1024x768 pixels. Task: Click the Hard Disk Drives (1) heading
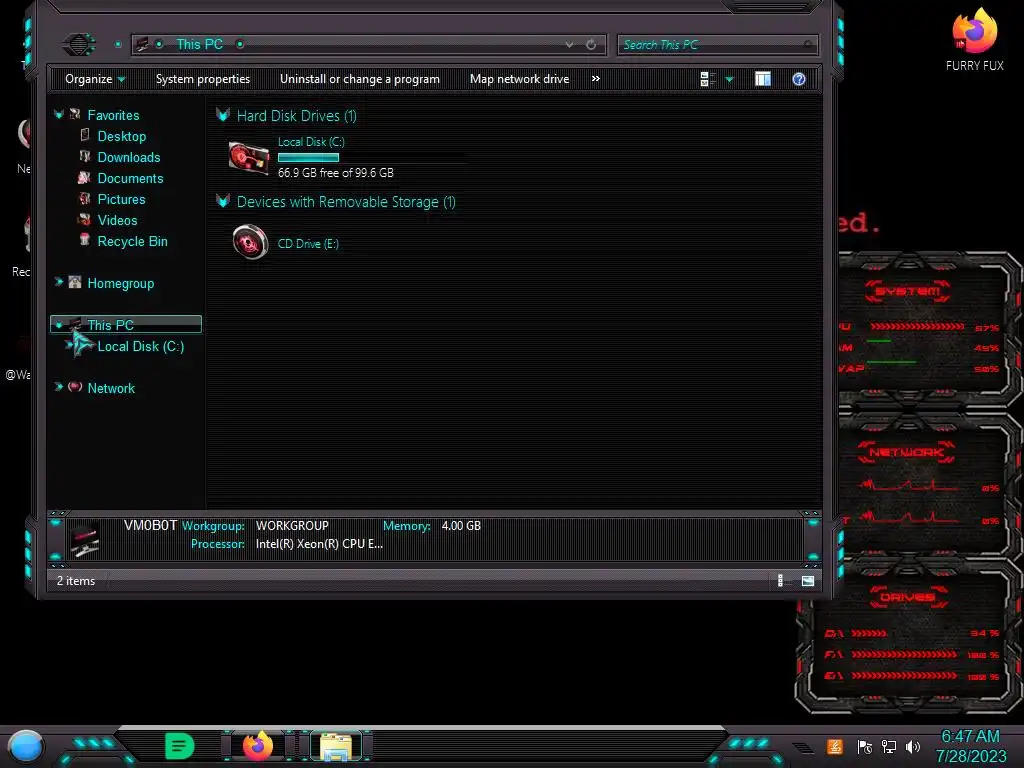click(x=296, y=116)
